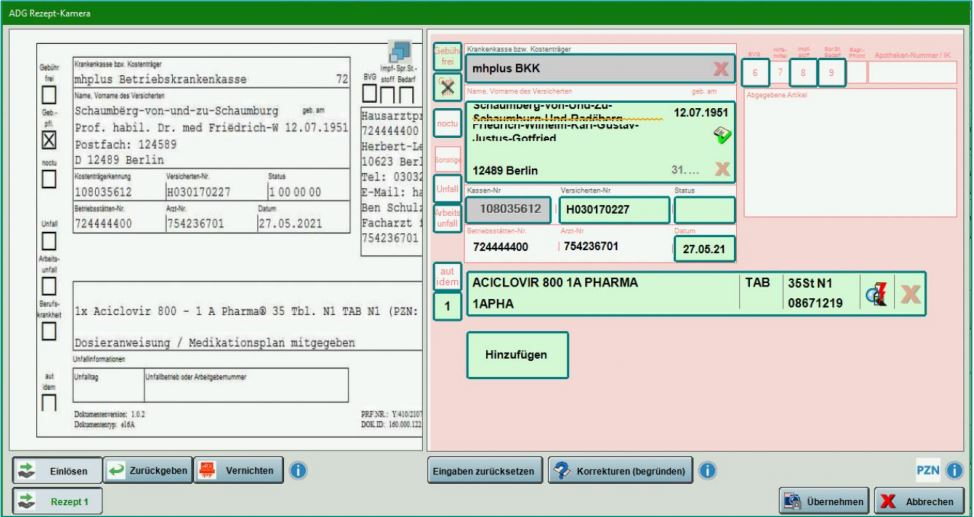Click 12489 Berlin in the right form

[x=505, y=171]
